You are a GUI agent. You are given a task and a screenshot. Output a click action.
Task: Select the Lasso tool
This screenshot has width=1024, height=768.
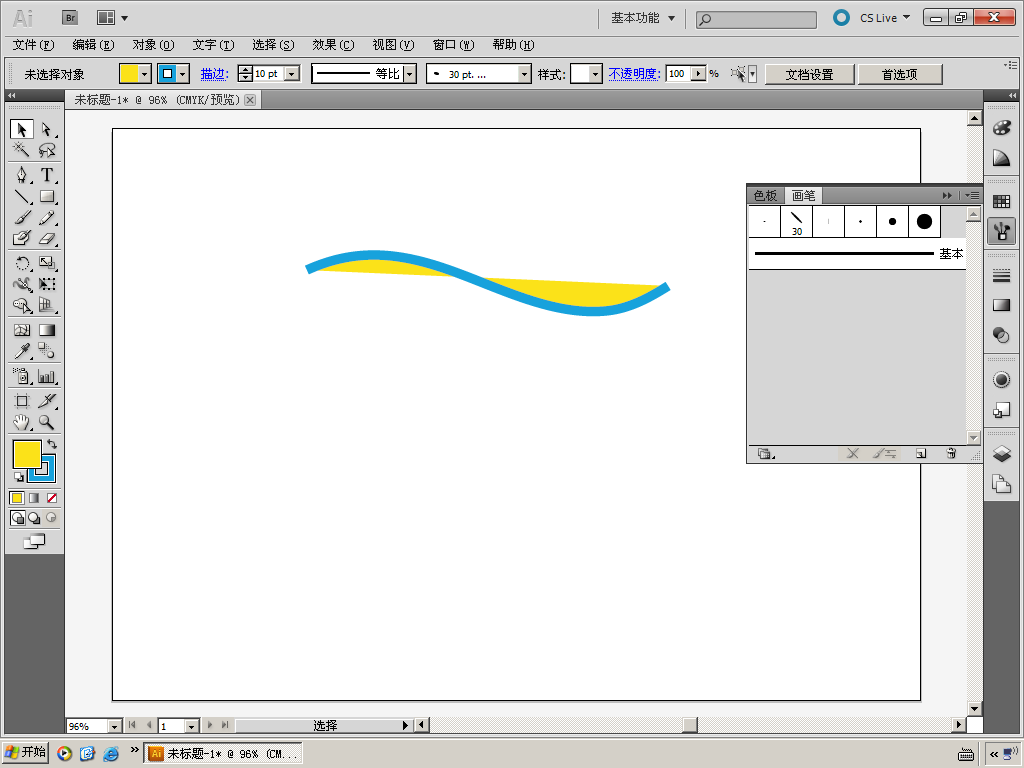pos(46,150)
